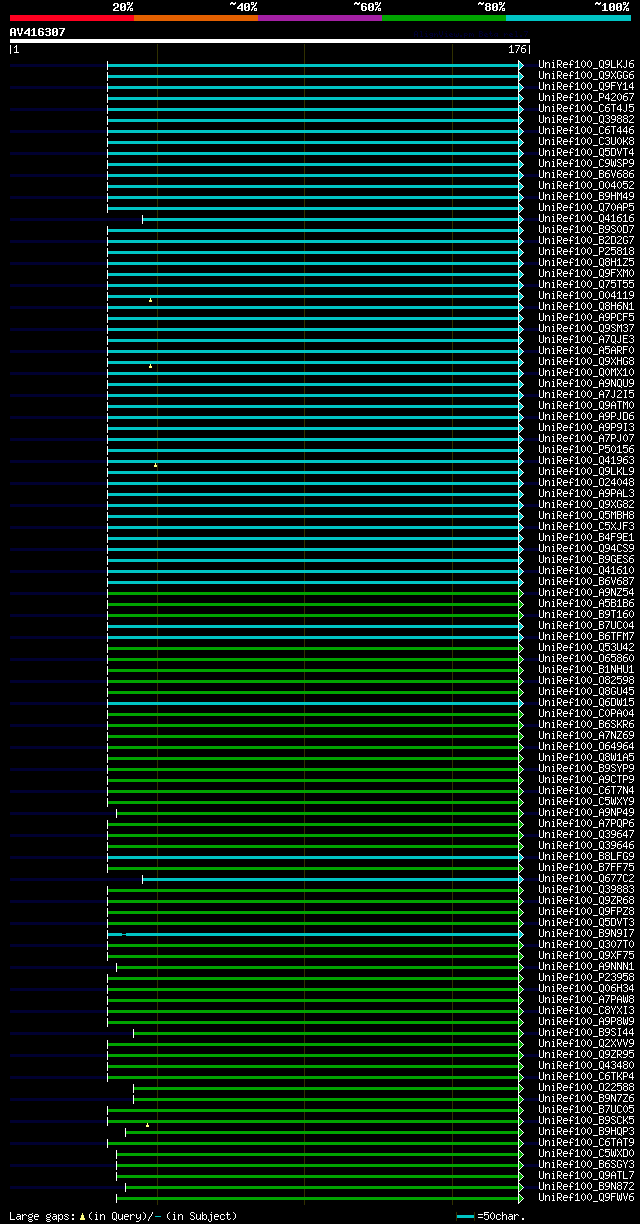The height and width of the screenshot is (1224, 640).
Task: Open hit UniRef100_Q9LKJ6
Action: click(x=586, y=64)
